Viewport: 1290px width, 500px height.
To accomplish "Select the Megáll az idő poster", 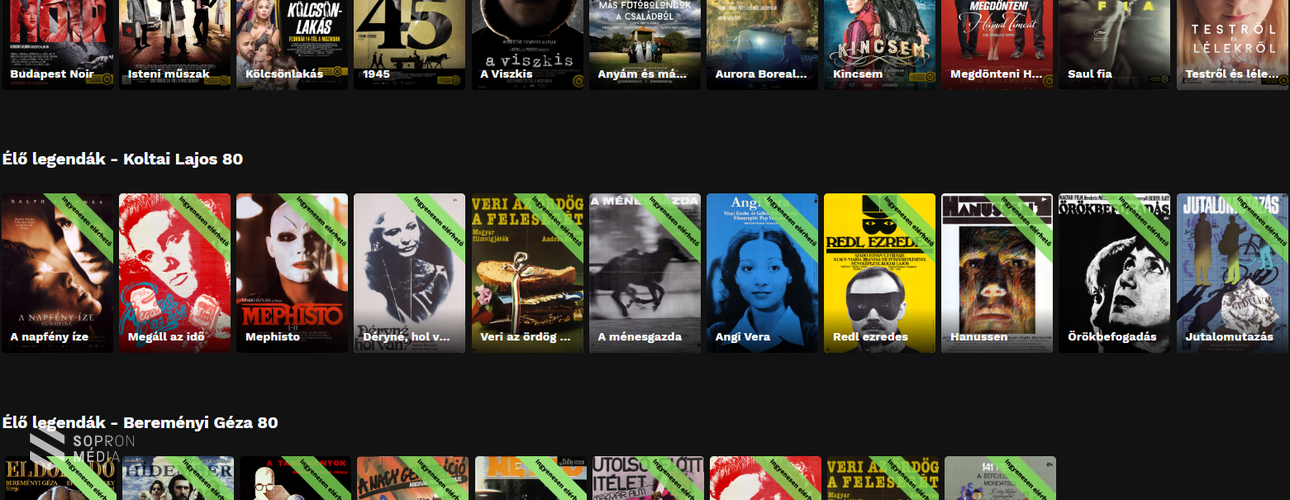I will [x=175, y=272].
